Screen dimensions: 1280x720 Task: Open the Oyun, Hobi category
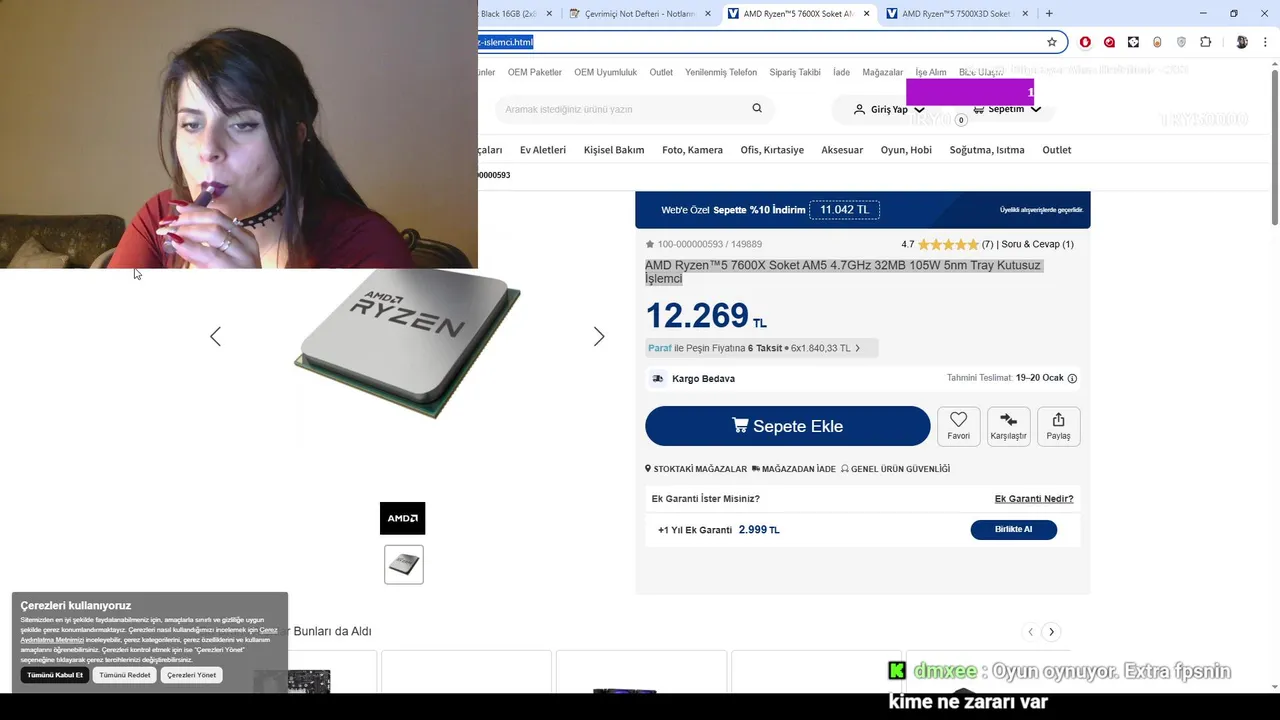click(906, 150)
